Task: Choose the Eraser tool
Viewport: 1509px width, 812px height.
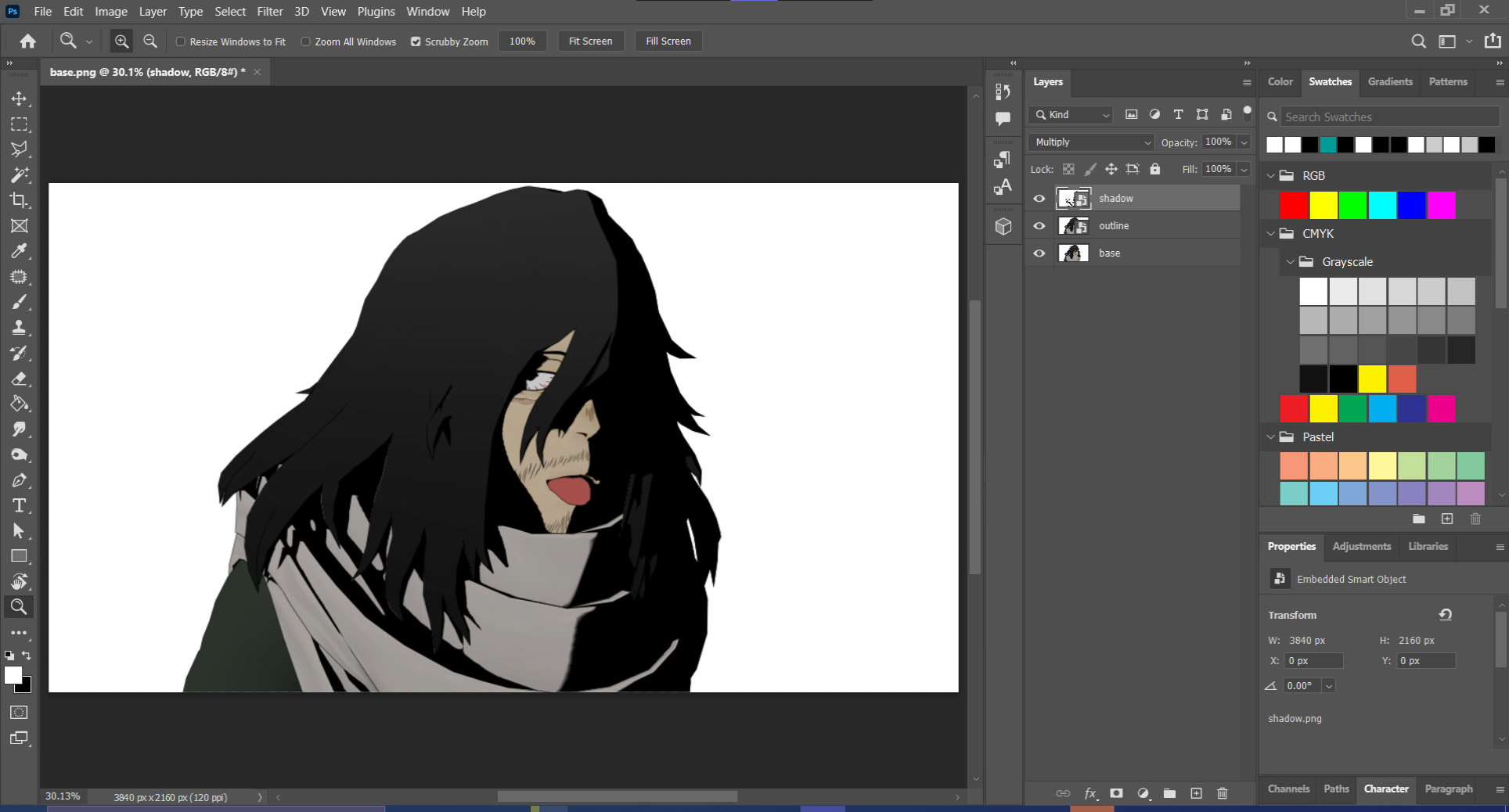Action: pos(19,379)
